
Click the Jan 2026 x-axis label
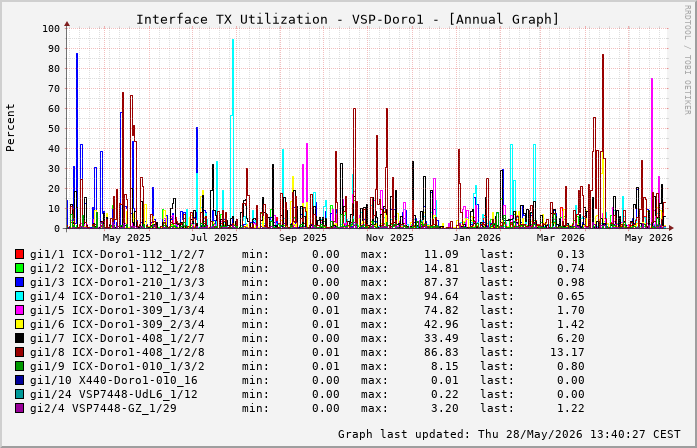(x=477, y=238)
